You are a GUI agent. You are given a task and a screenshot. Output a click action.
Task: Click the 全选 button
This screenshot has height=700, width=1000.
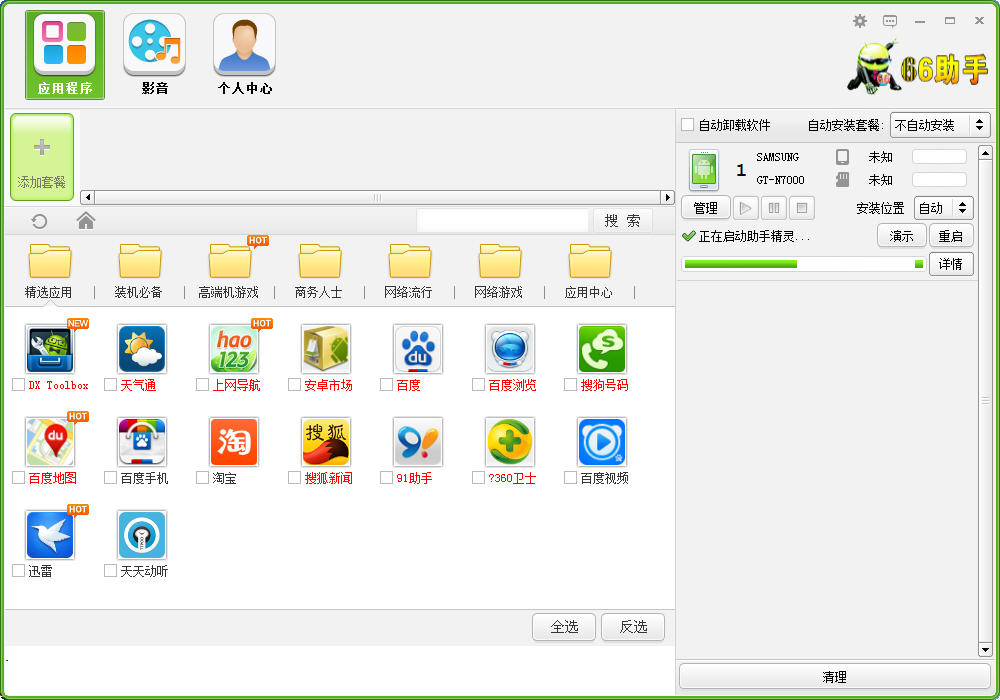564,627
